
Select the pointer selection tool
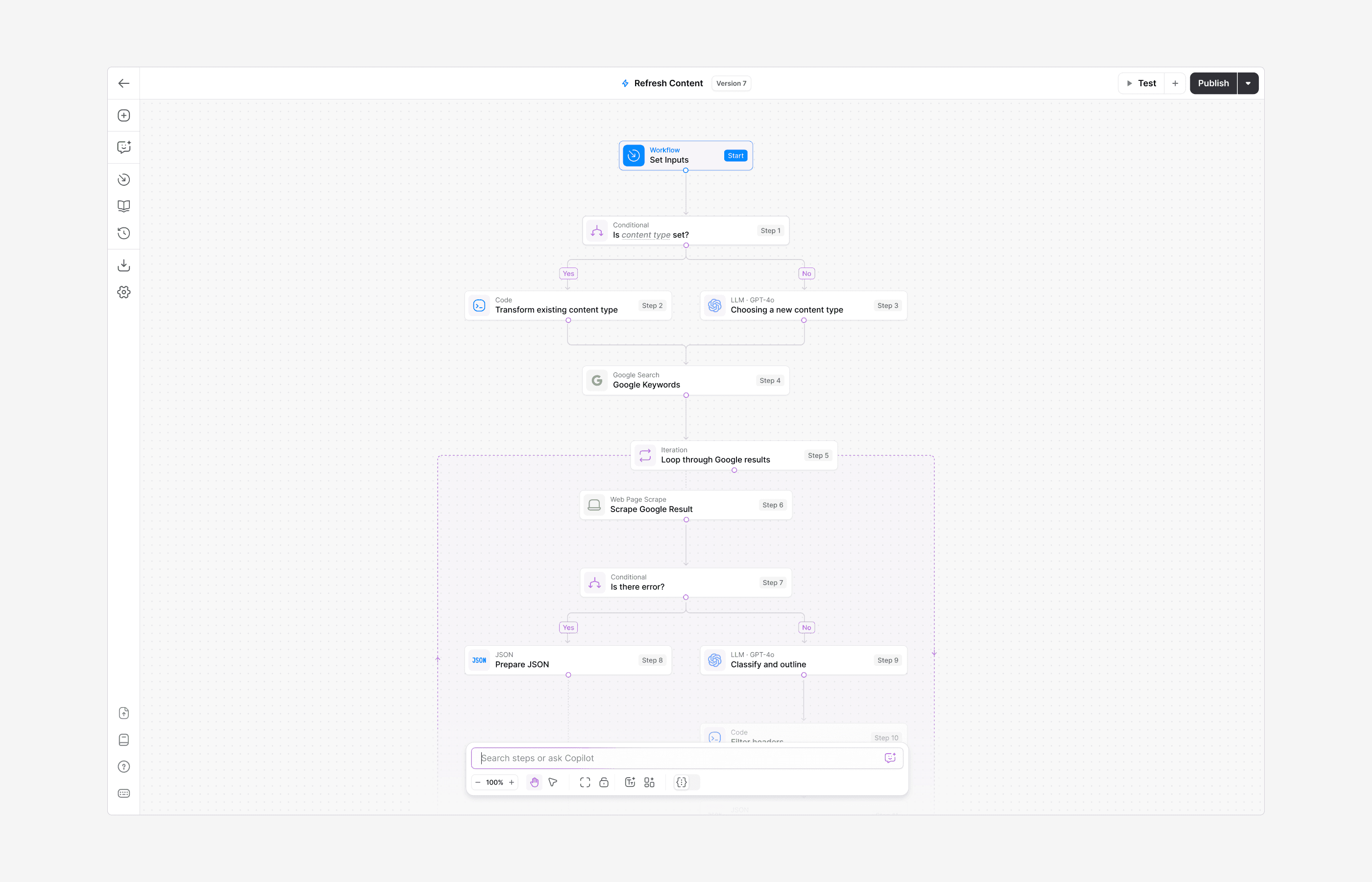pos(553,783)
